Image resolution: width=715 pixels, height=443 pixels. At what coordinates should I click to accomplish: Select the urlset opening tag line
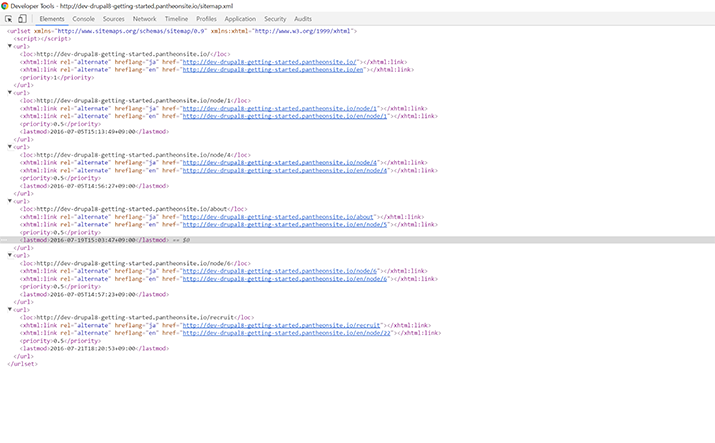182,31
